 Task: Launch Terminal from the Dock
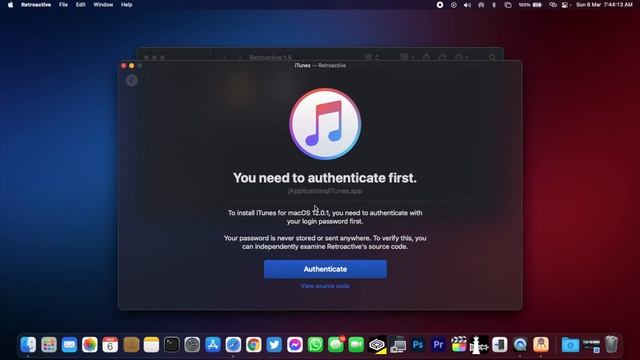click(171, 345)
